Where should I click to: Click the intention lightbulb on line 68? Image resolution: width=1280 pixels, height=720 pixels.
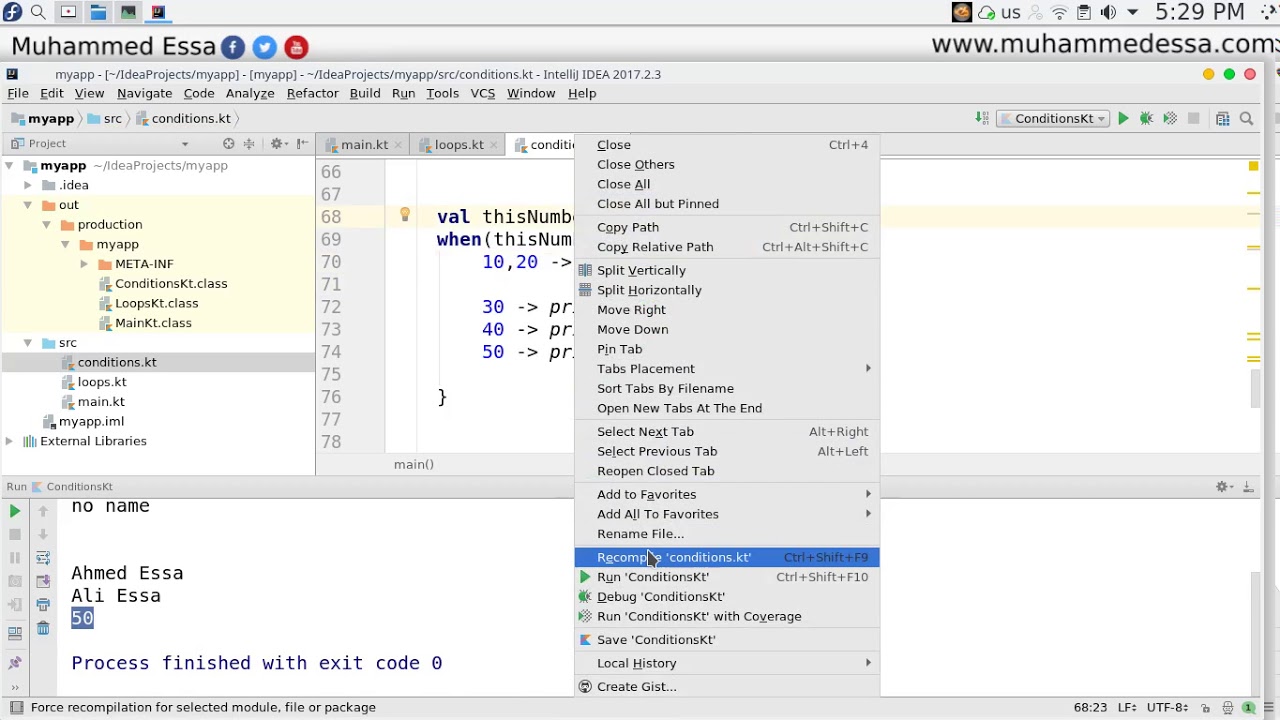405,215
